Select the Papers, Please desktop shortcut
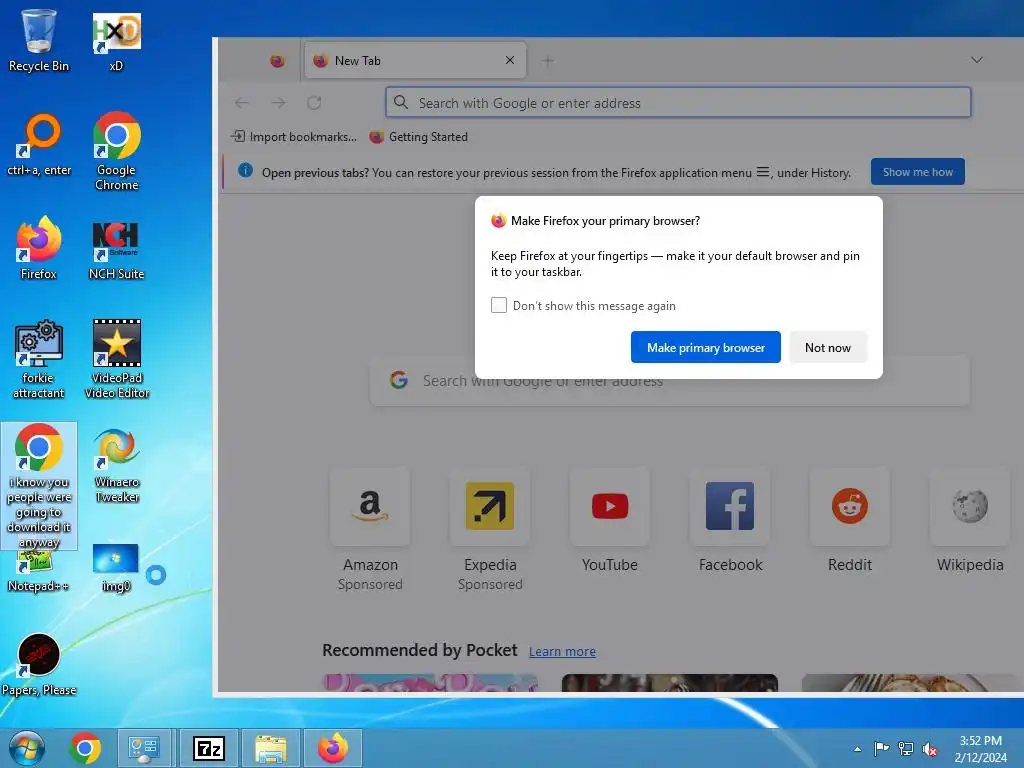The height and width of the screenshot is (768, 1024). 39,665
